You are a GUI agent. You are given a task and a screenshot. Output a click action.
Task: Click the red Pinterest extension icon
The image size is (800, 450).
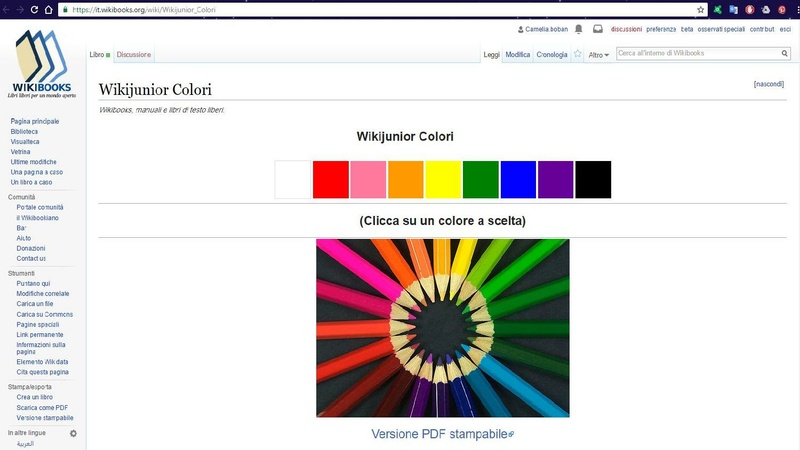782,9
